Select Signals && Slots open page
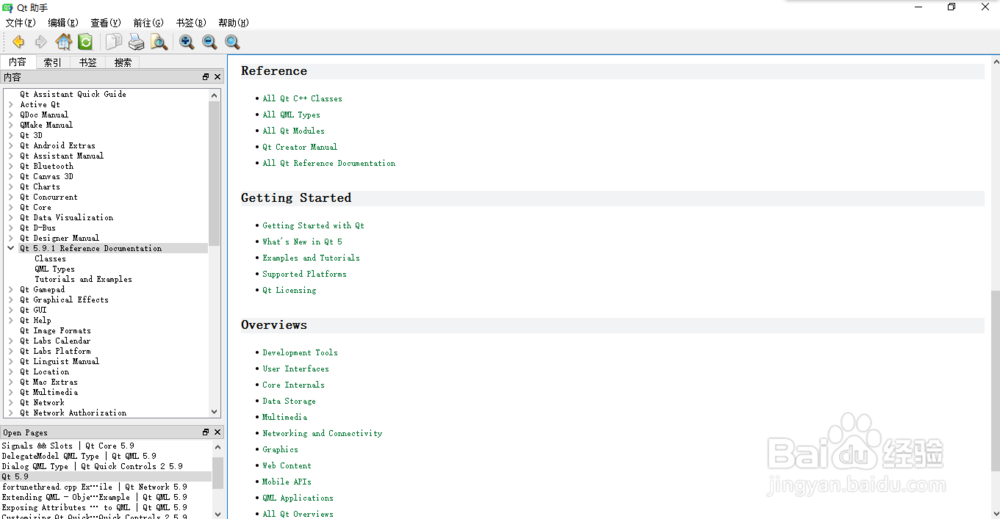Image resolution: width=1000 pixels, height=519 pixels. pos(68,446)
